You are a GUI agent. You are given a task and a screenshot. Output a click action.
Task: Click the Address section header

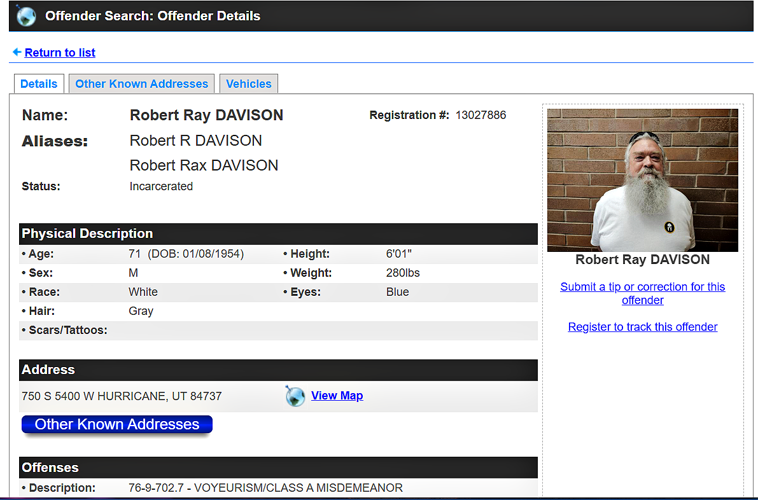coord(278,370)
